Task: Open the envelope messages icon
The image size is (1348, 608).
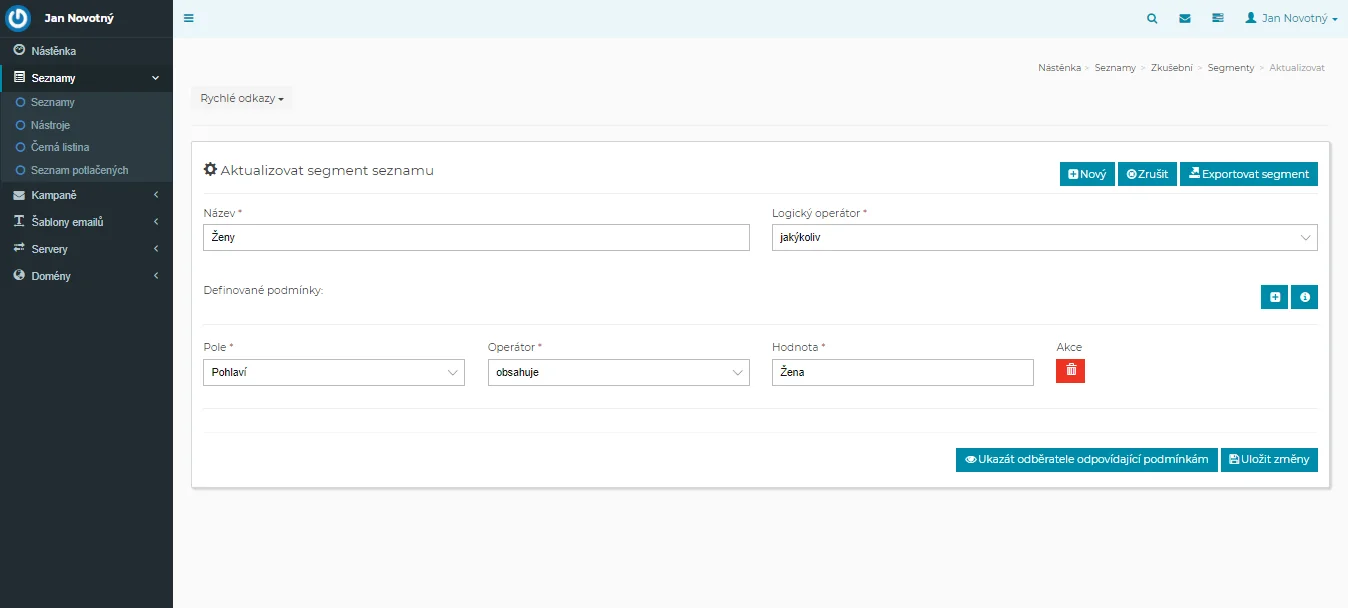Action: pyautogui.click(x=1185, y=18)
